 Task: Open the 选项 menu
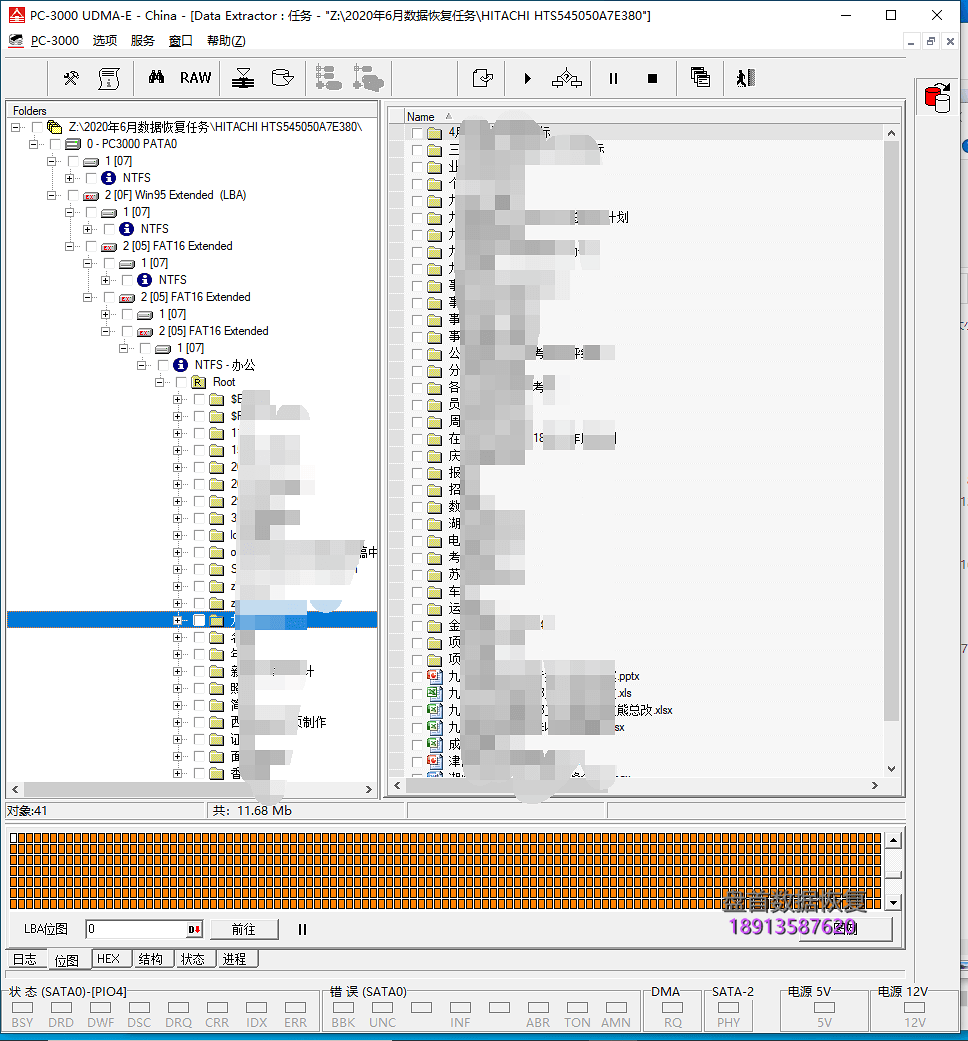coord(105,40)
